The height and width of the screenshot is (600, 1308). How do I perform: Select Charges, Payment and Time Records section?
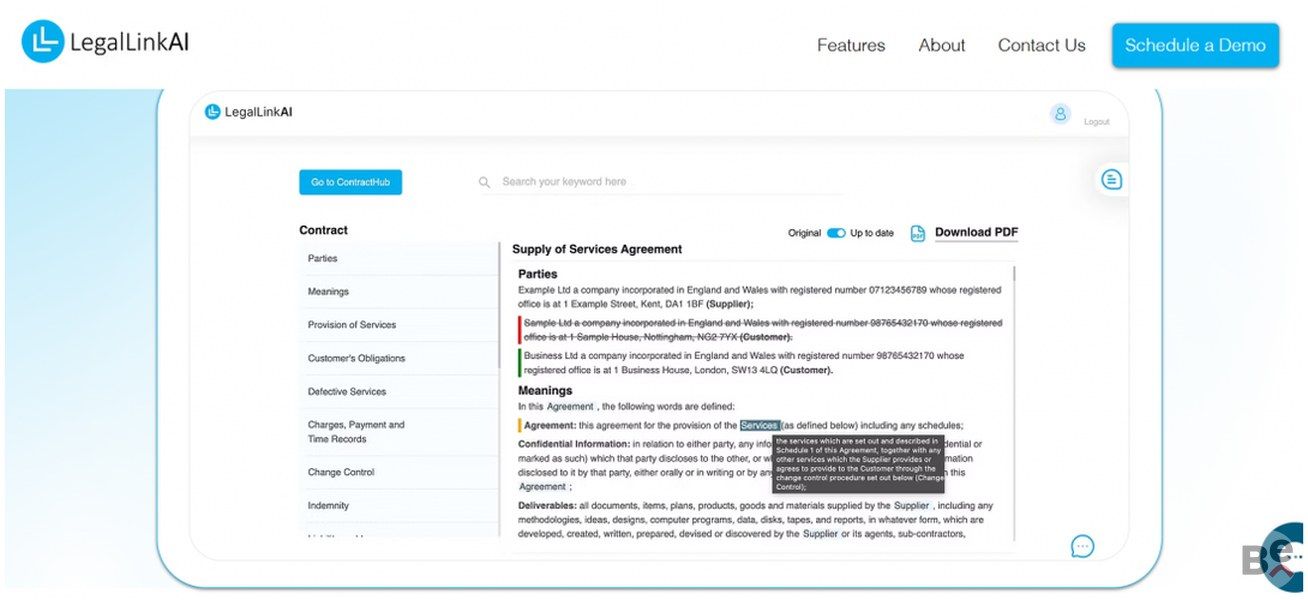tap(399, 432)
